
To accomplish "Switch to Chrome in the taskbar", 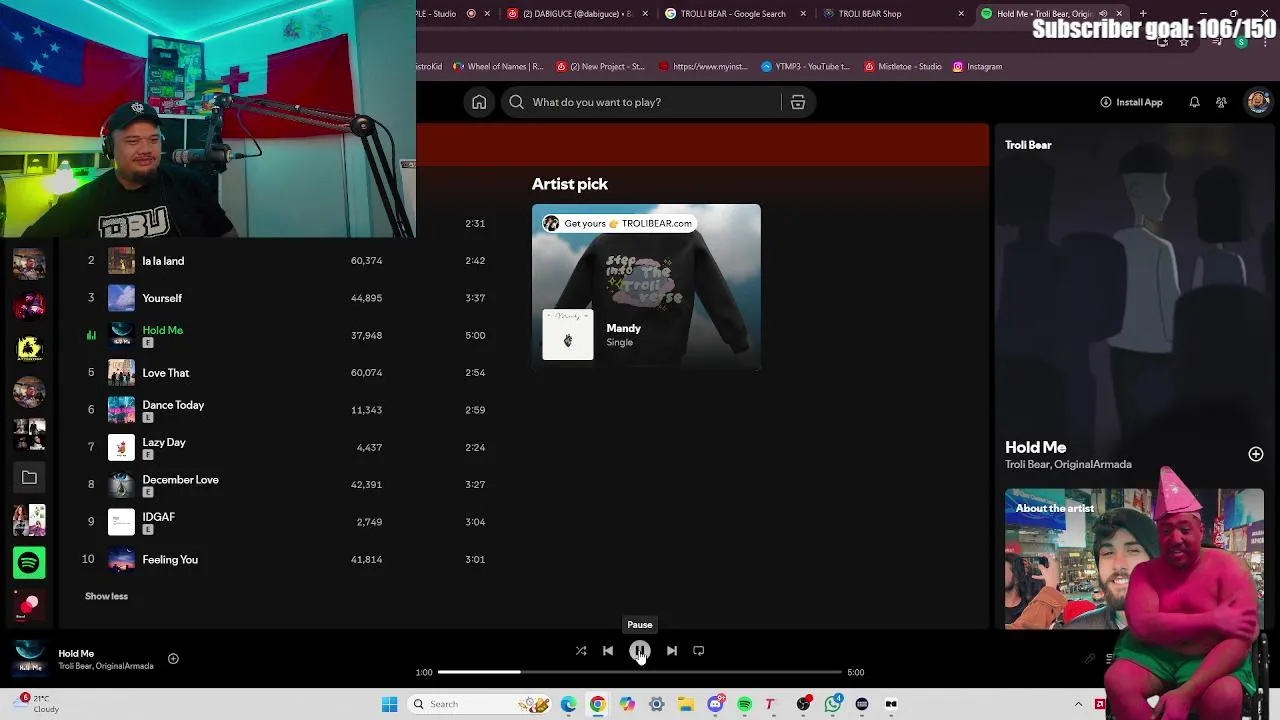I will (x=597, y=704).
